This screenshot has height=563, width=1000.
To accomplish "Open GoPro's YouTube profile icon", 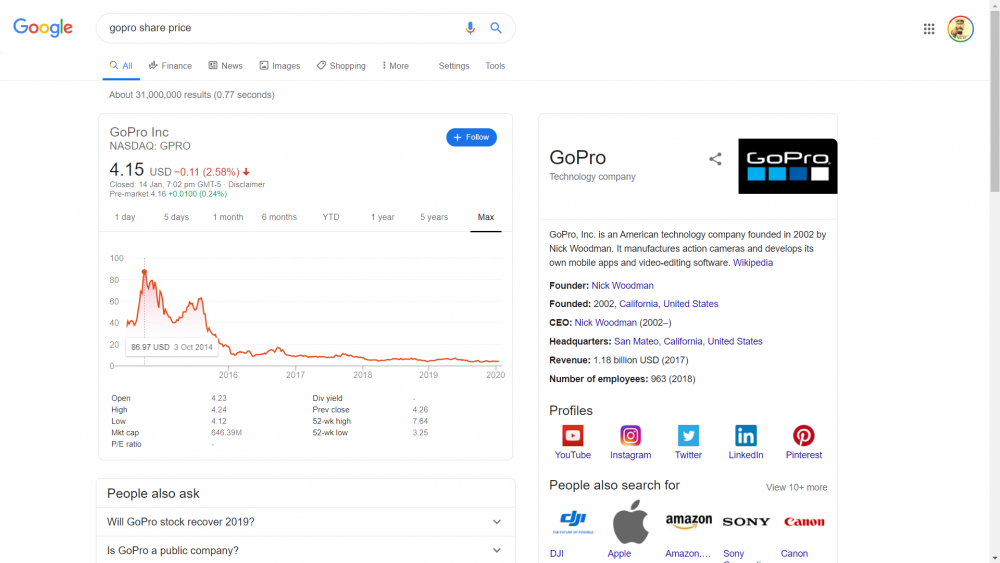I will (x=572, y=435).
